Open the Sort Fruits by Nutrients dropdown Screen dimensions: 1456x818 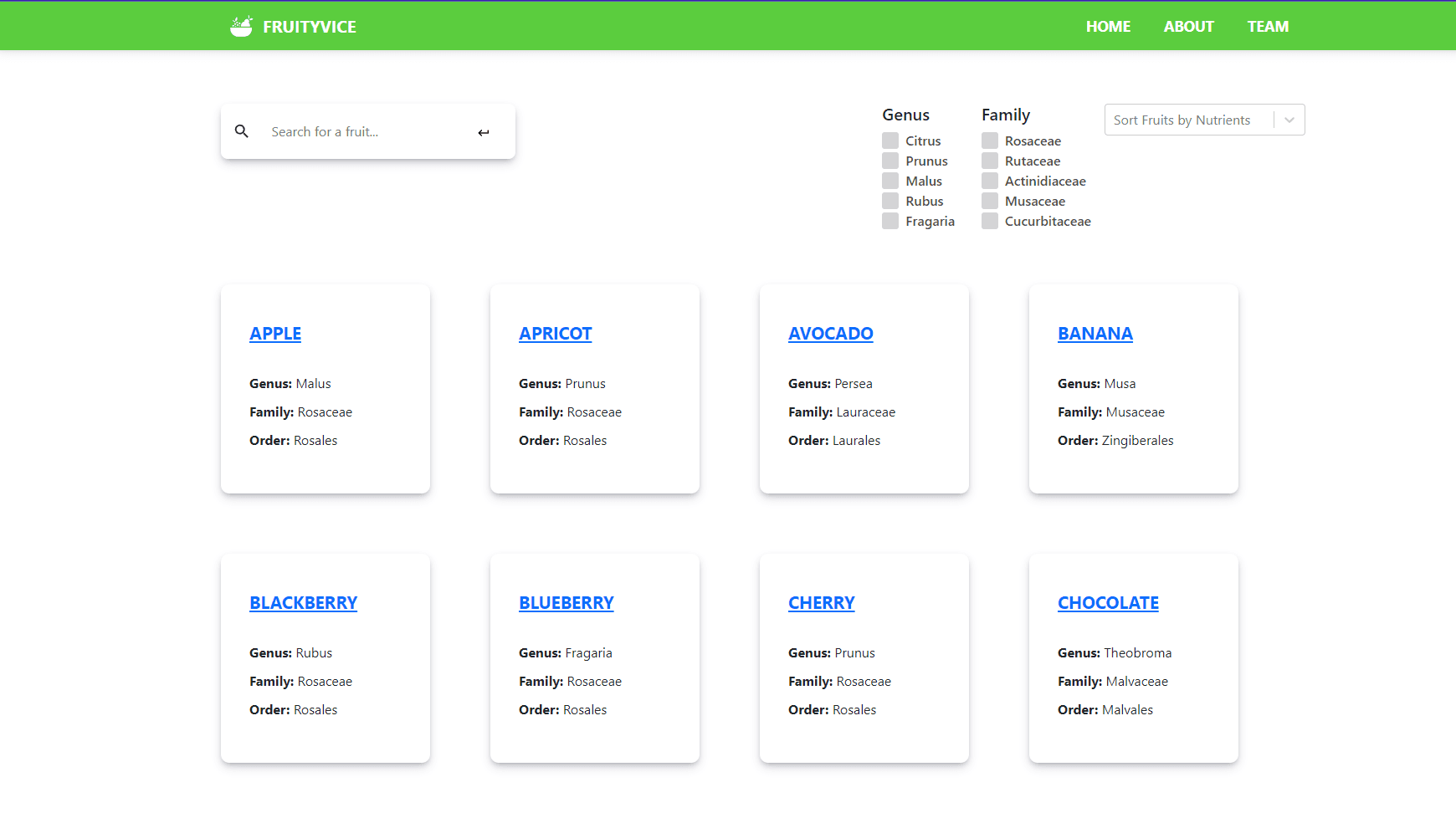(x=1204, y=120)
